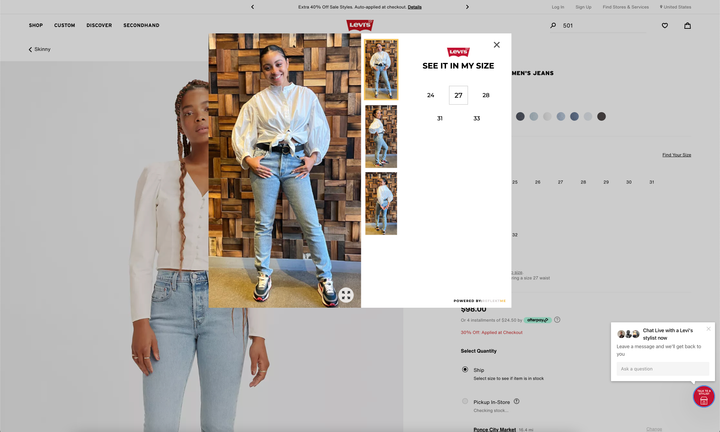The image size is (720, 432).
Task: View front-facing model thumbnail
Action: coord(381,69)
